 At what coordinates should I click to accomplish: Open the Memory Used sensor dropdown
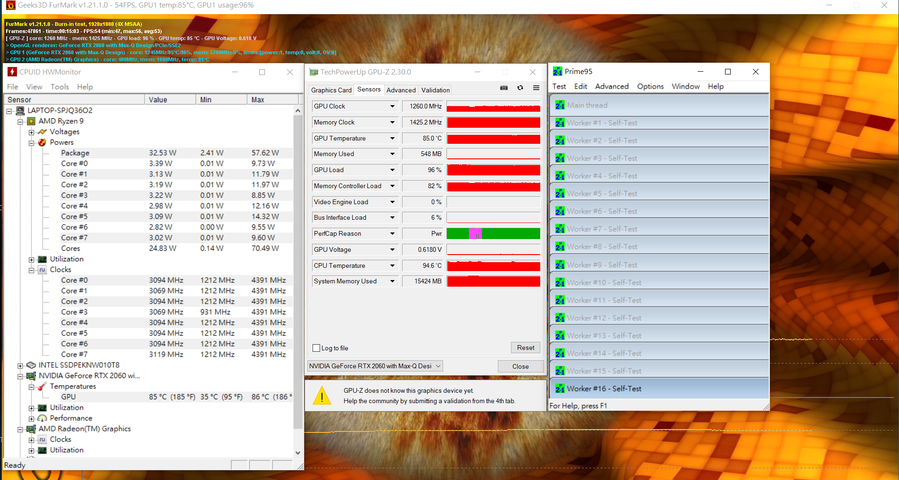(x=392, y=154)
